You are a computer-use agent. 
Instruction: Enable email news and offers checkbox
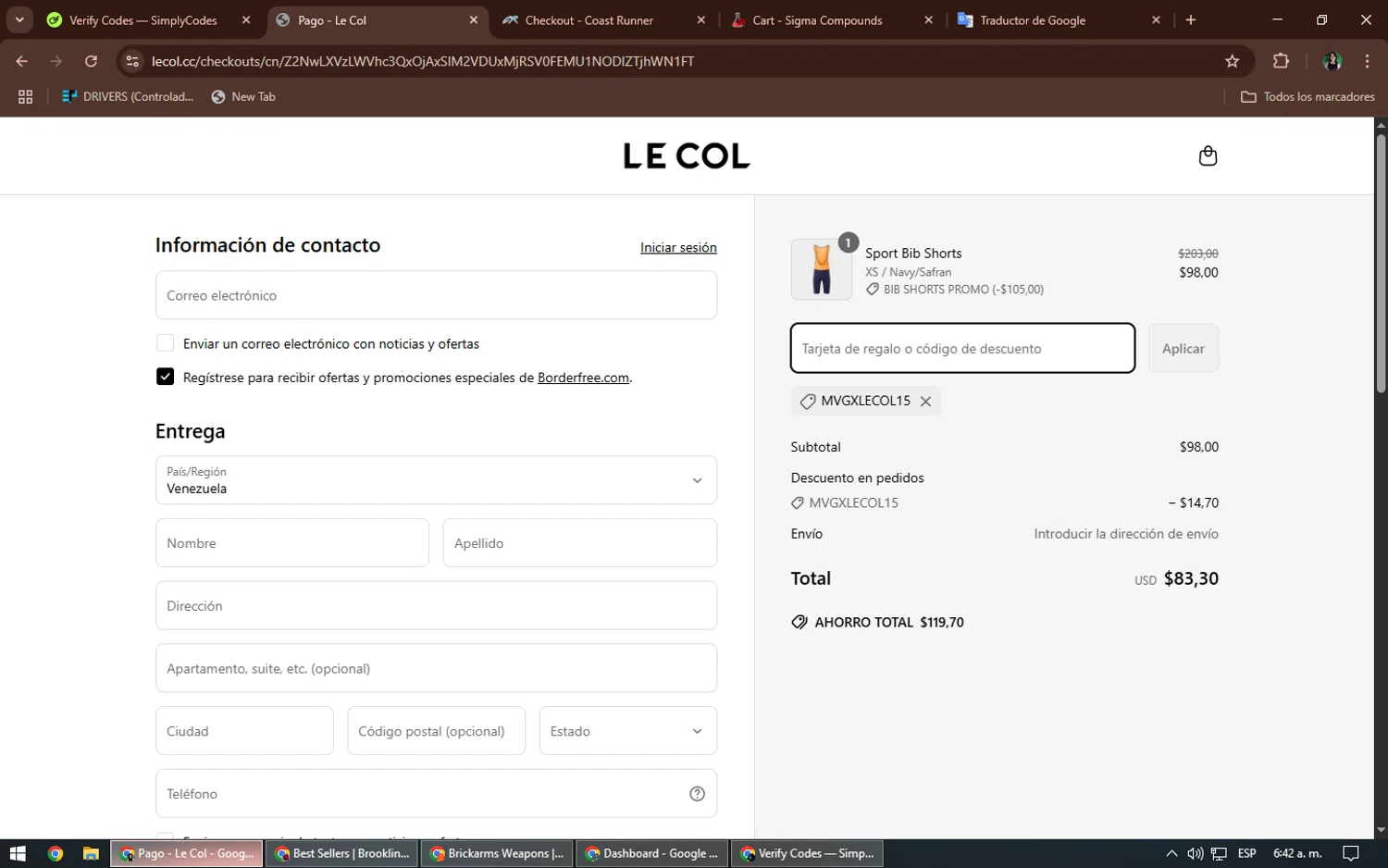(165, 343)
